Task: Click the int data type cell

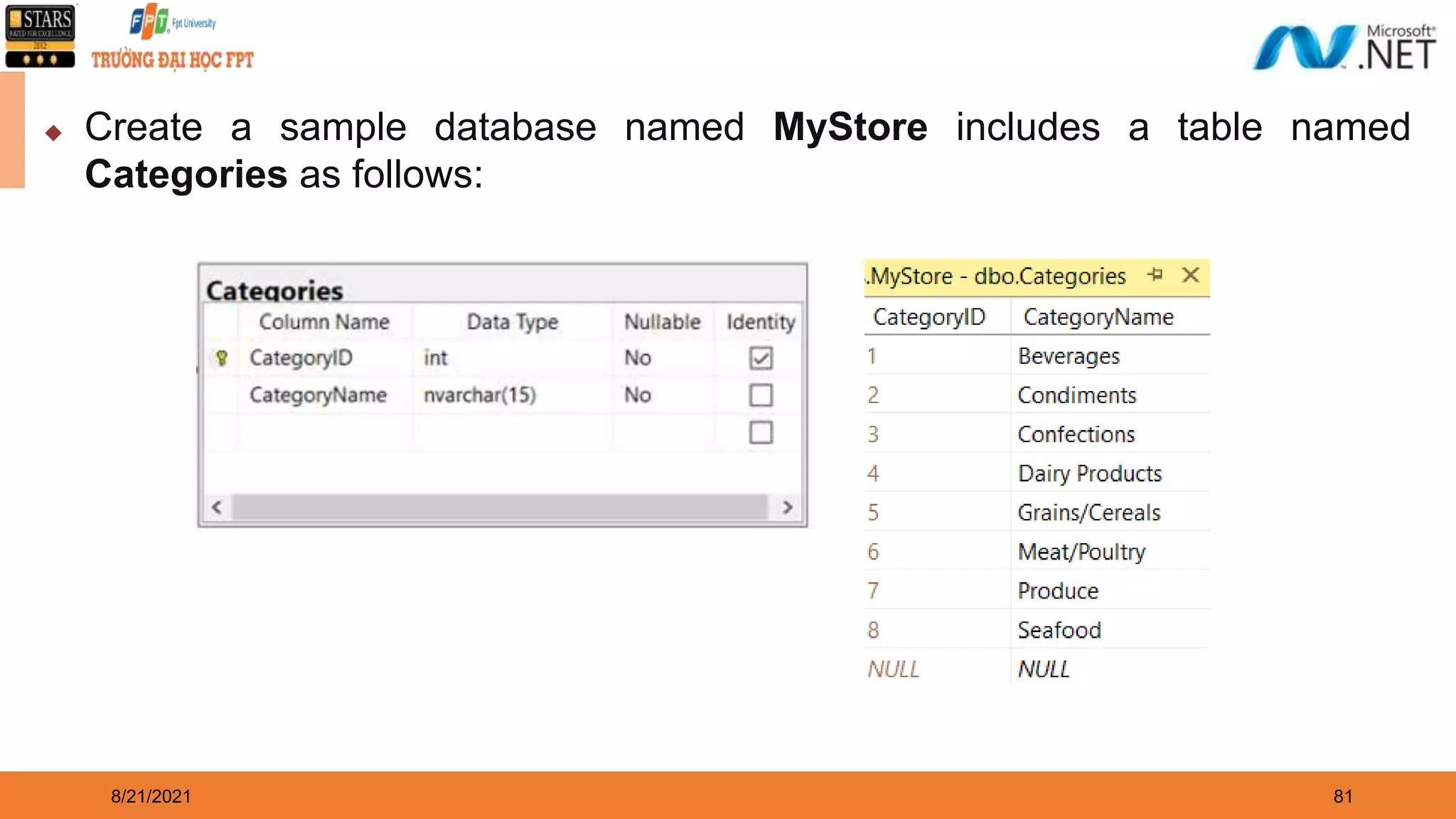Action: (x=512, y=358)
